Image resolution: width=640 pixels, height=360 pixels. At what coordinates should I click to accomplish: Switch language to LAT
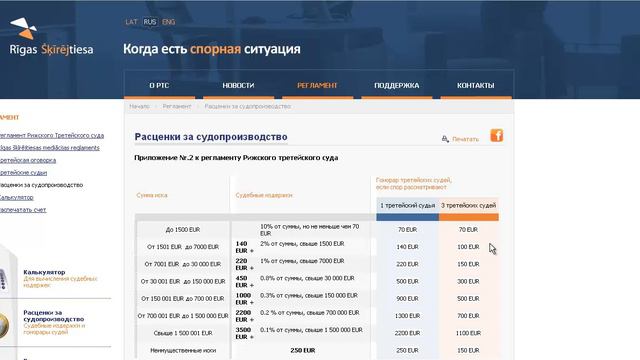(x=131, y=22)
